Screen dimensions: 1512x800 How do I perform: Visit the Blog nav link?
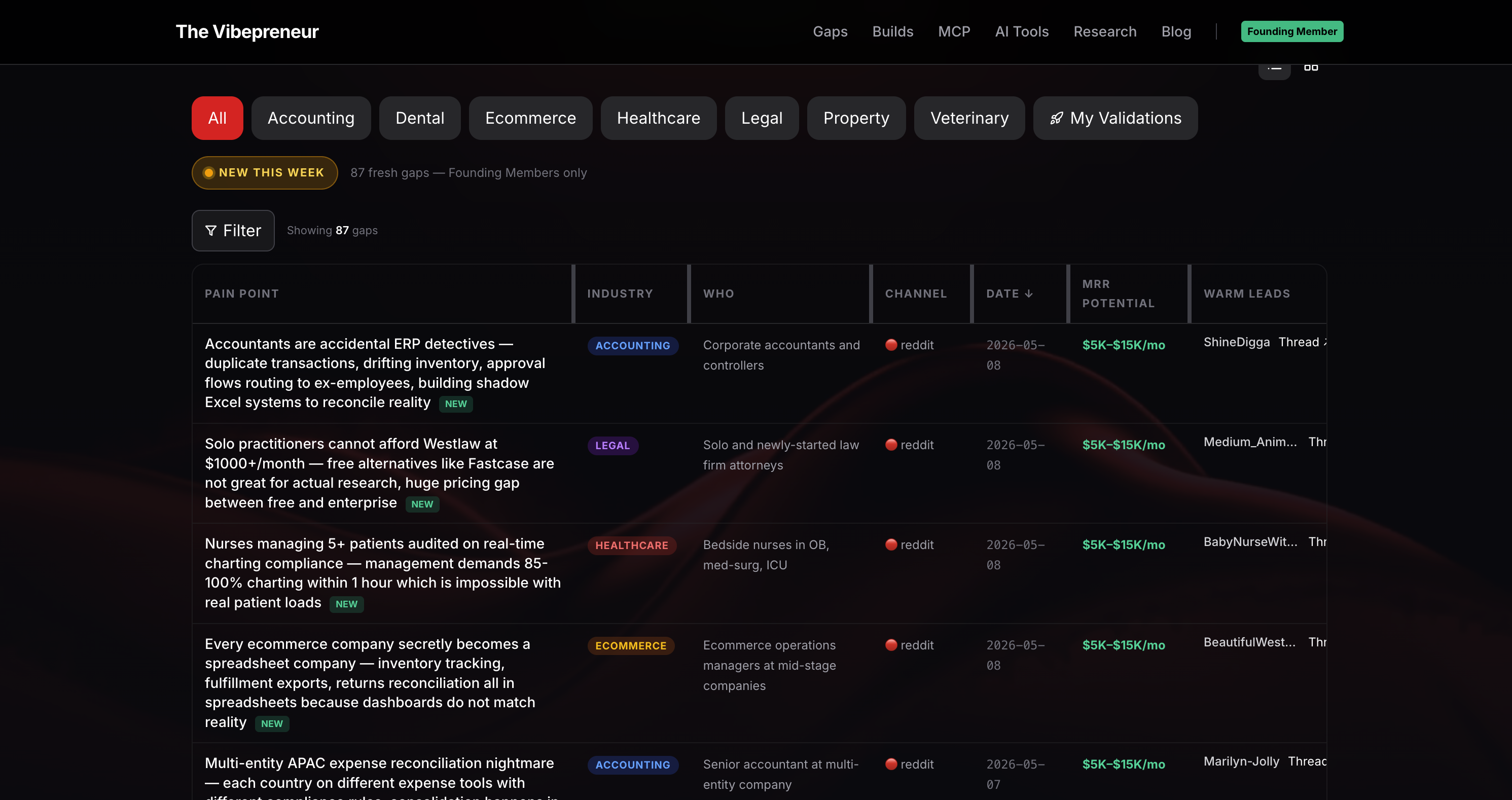click(1176, 32)
